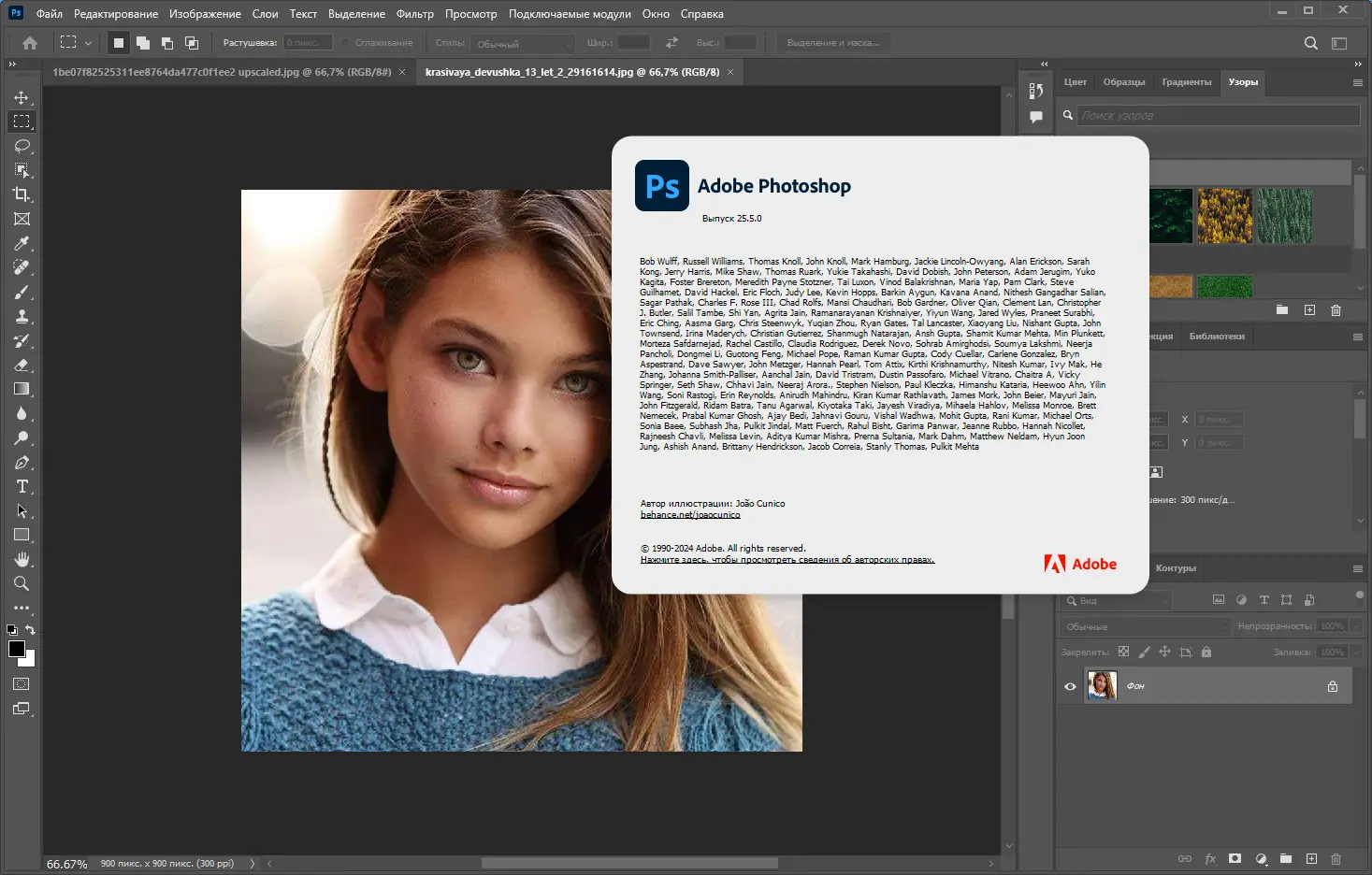Image resolution: width=1372 pixels, height=875 pixels.
Task: Select the Pen tool
Action: pos(22,462)
